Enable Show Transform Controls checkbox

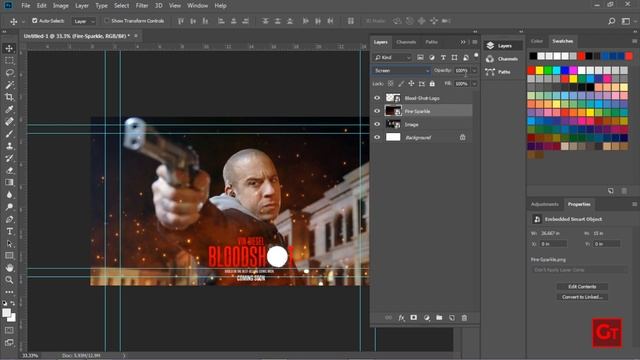[107, 20]
